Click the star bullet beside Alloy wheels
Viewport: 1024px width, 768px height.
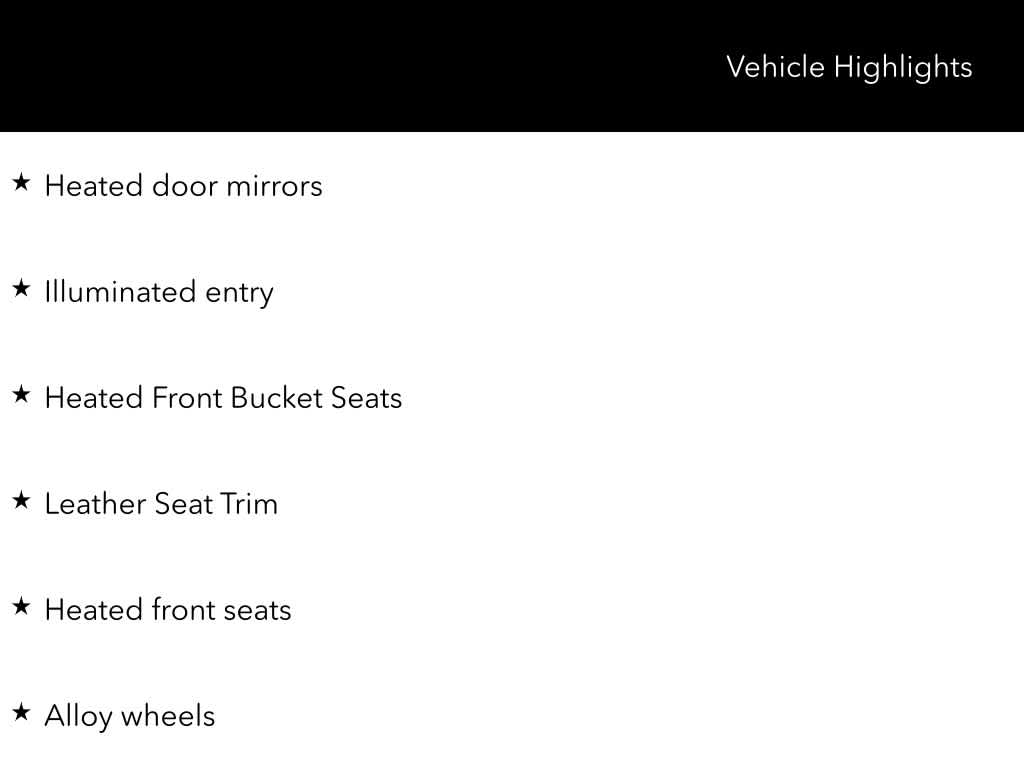(21, 713)
